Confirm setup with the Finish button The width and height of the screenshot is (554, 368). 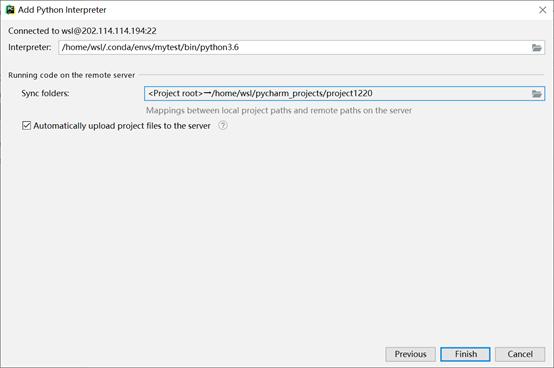point(465,354)
